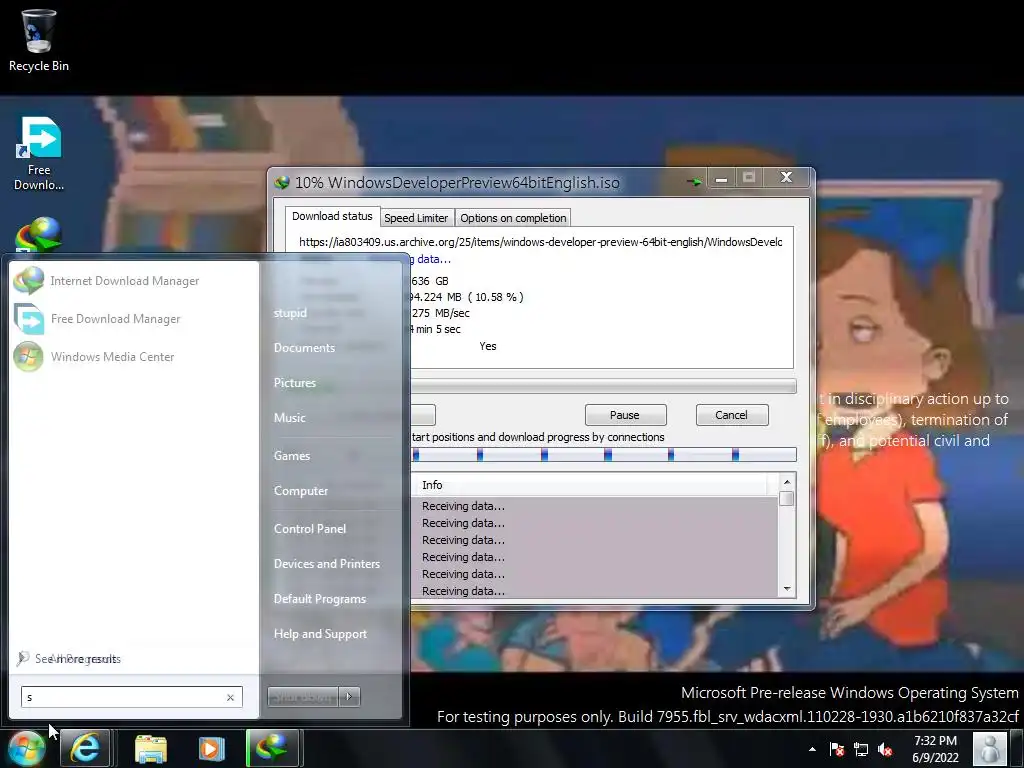1024x768 pixels.
Task: Open Documents from Start menu
Action: click(304, 347)
